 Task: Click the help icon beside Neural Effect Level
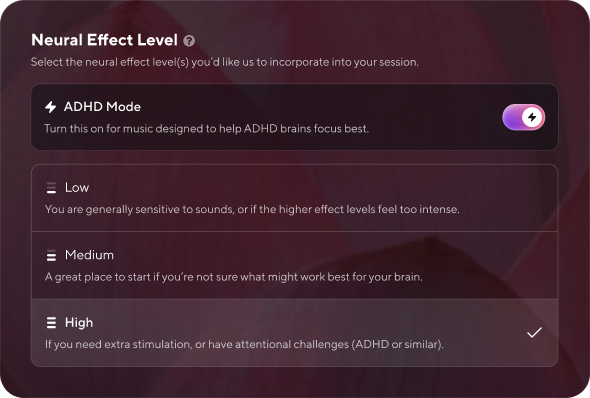tap(189, 41)
